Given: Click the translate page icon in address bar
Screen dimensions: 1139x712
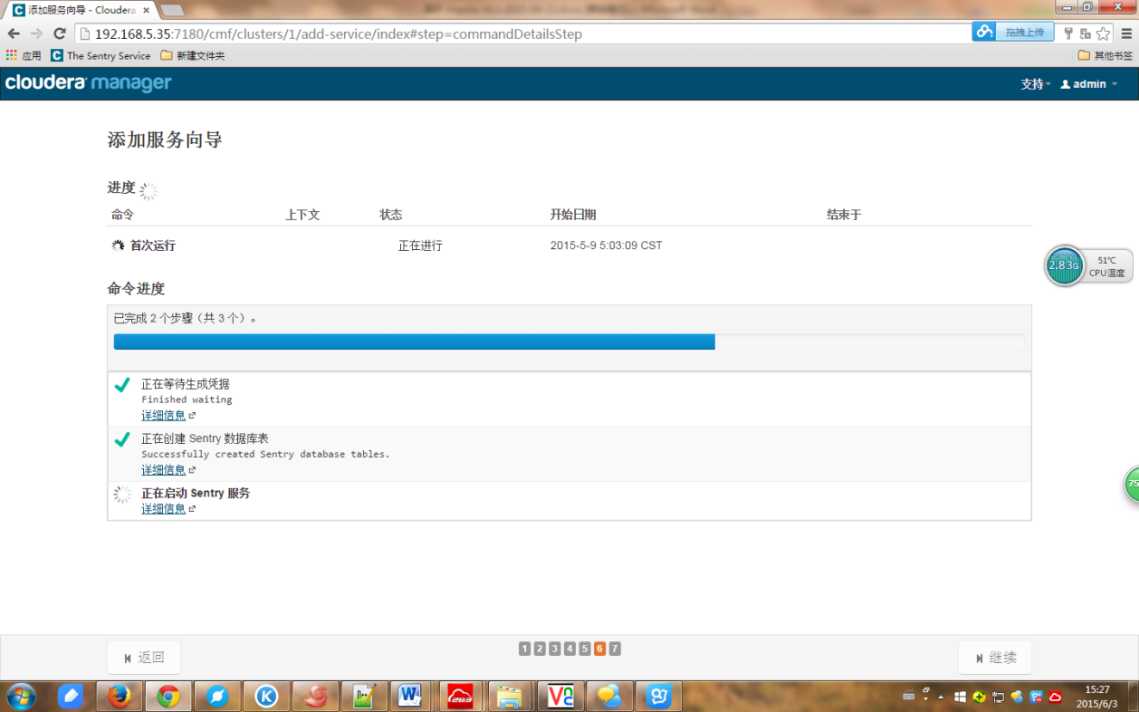Looking at the screenshot, I should point(1085,33).
